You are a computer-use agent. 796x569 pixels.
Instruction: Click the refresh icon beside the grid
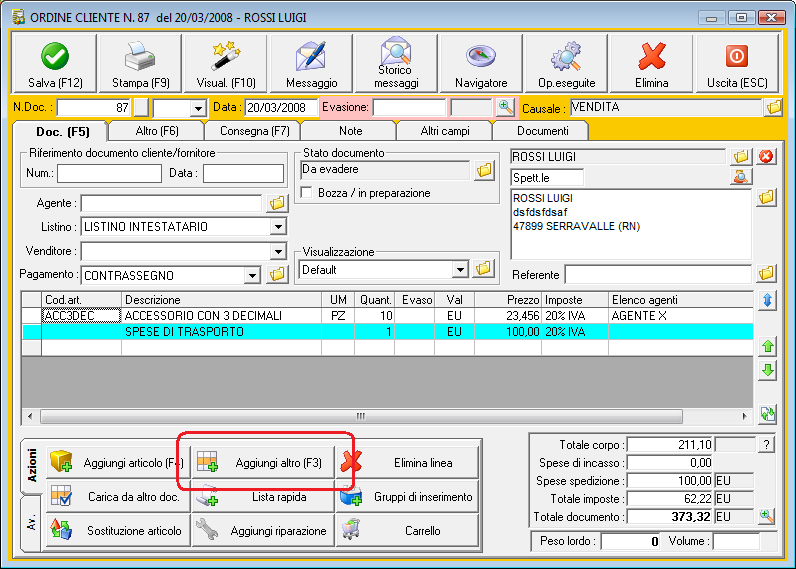click(768, 414)
